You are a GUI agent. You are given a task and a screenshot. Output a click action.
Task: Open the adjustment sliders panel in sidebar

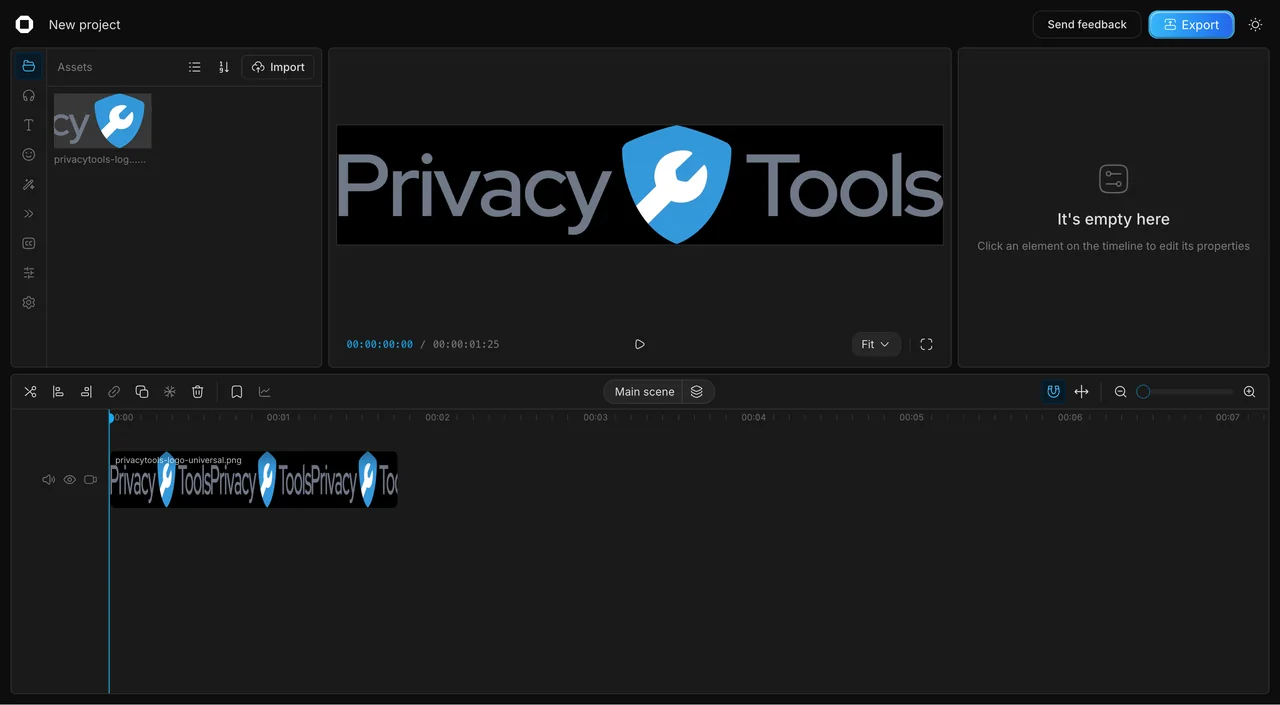click(29, 273)
